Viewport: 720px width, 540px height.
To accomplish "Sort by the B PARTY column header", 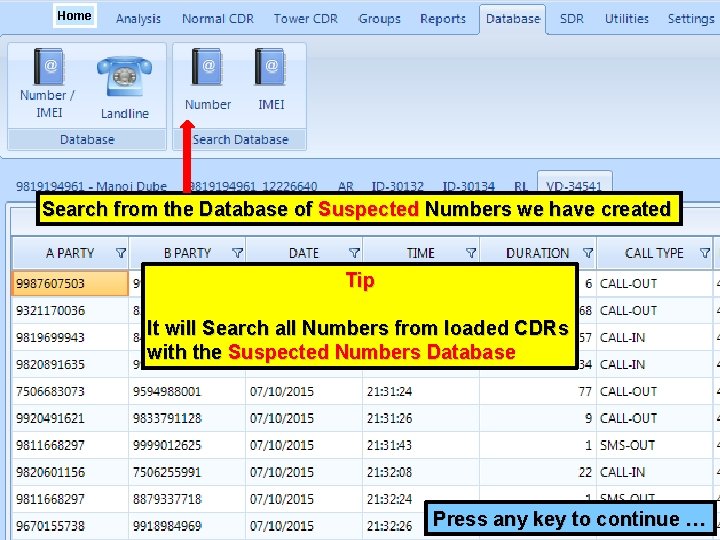I will [187, 253].
